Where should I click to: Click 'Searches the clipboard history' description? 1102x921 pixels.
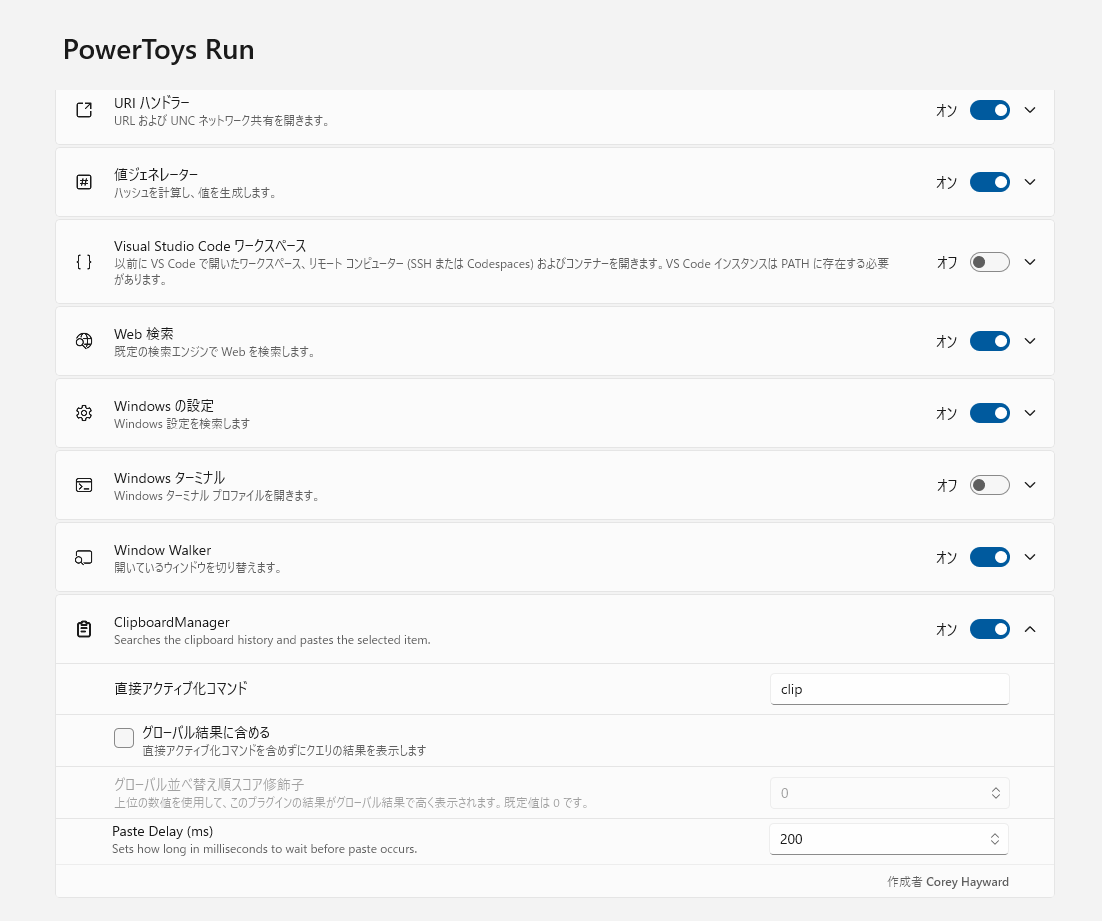[272, 640]
